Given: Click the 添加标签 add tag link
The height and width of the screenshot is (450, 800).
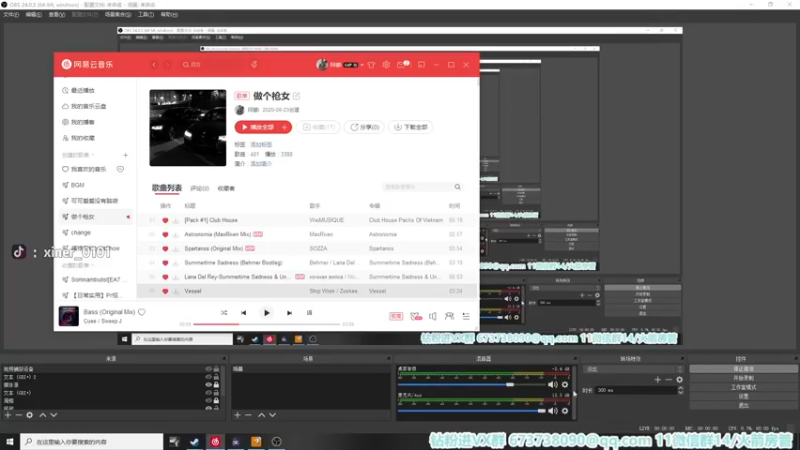Looking at the screenshot, I should [261, 144].
